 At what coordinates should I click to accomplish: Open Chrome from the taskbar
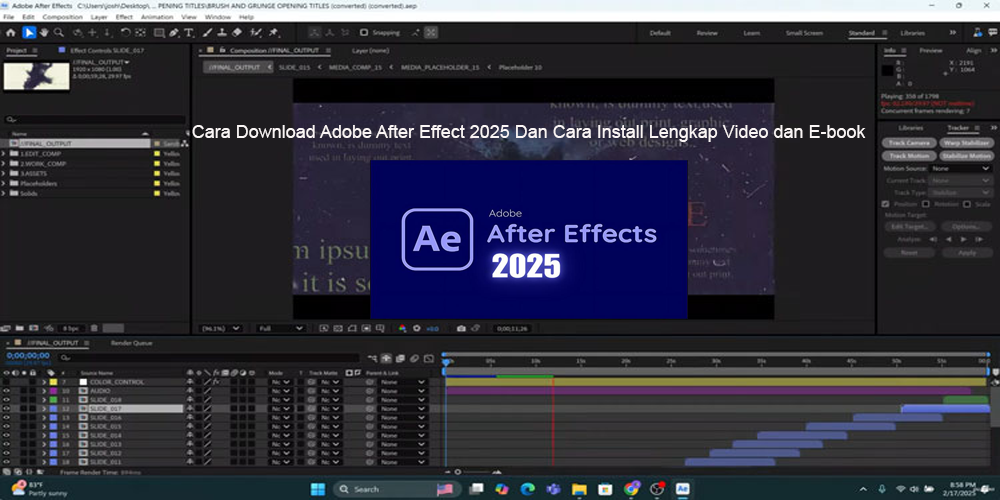pyautogui.click(x=631, y=489)
